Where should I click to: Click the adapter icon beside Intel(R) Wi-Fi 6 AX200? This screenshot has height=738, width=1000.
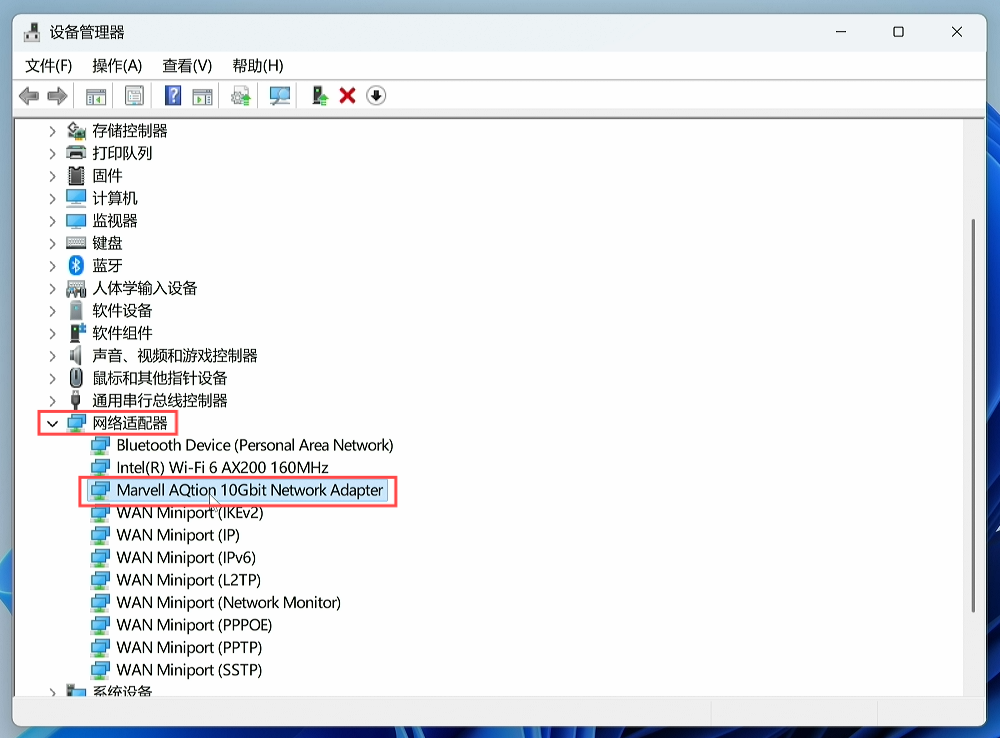click(x=100, y=468)
